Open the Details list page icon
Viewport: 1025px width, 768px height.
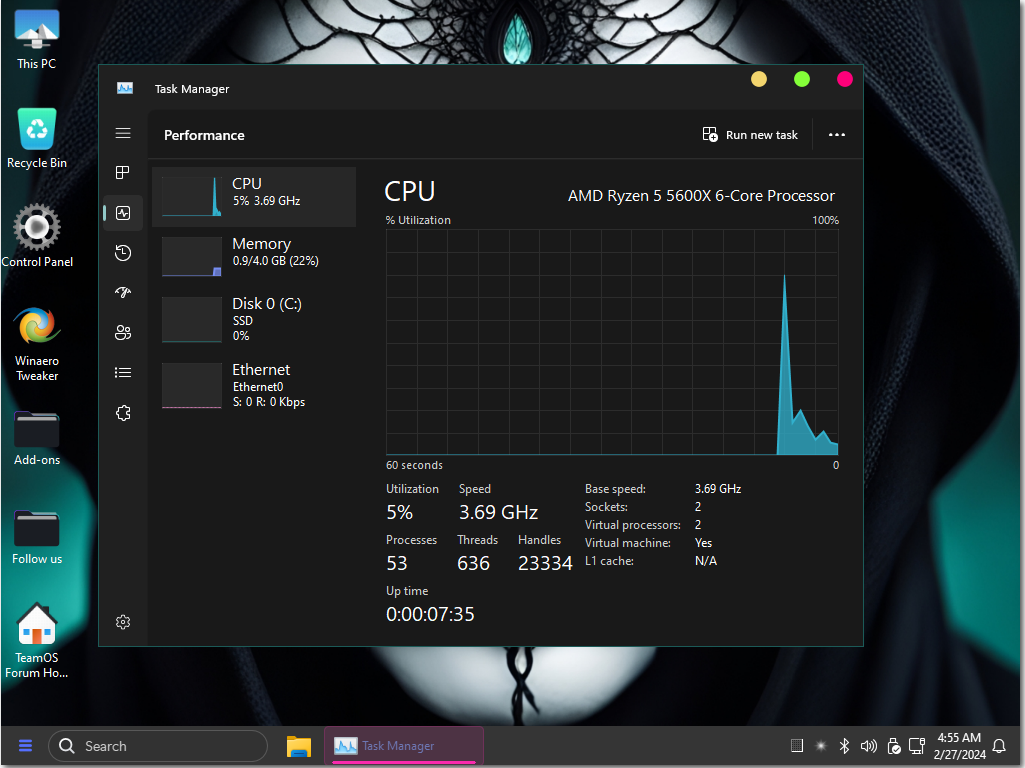tap(123, 373)
